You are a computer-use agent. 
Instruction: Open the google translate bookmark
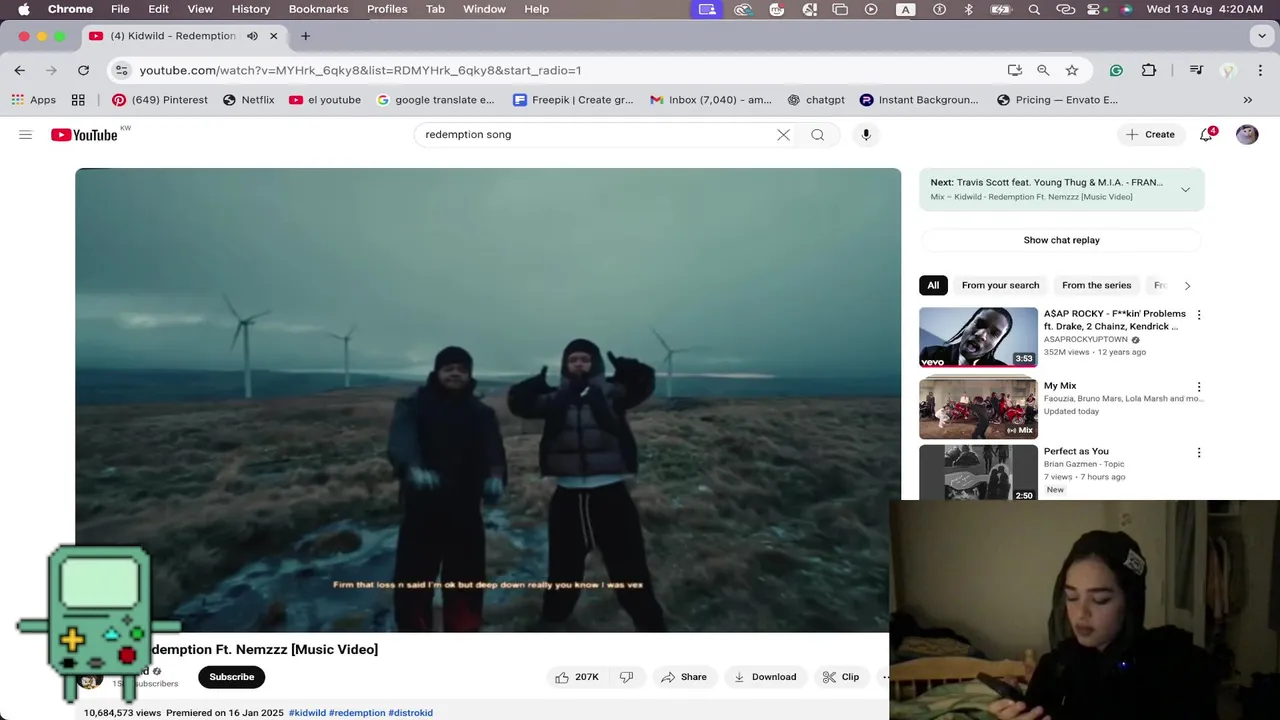pos(435,100)
